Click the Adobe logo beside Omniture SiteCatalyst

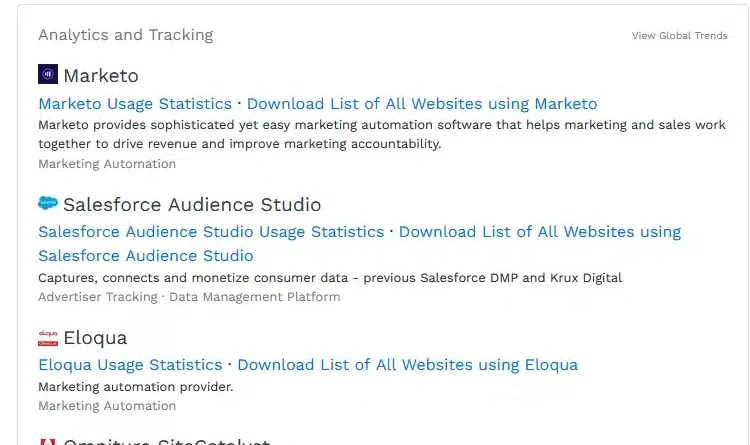click(48, 441)
